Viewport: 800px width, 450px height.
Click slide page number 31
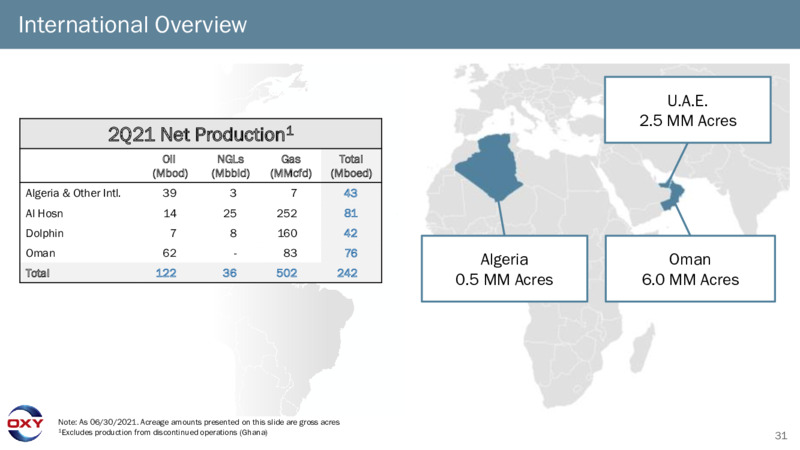[781, 435]
